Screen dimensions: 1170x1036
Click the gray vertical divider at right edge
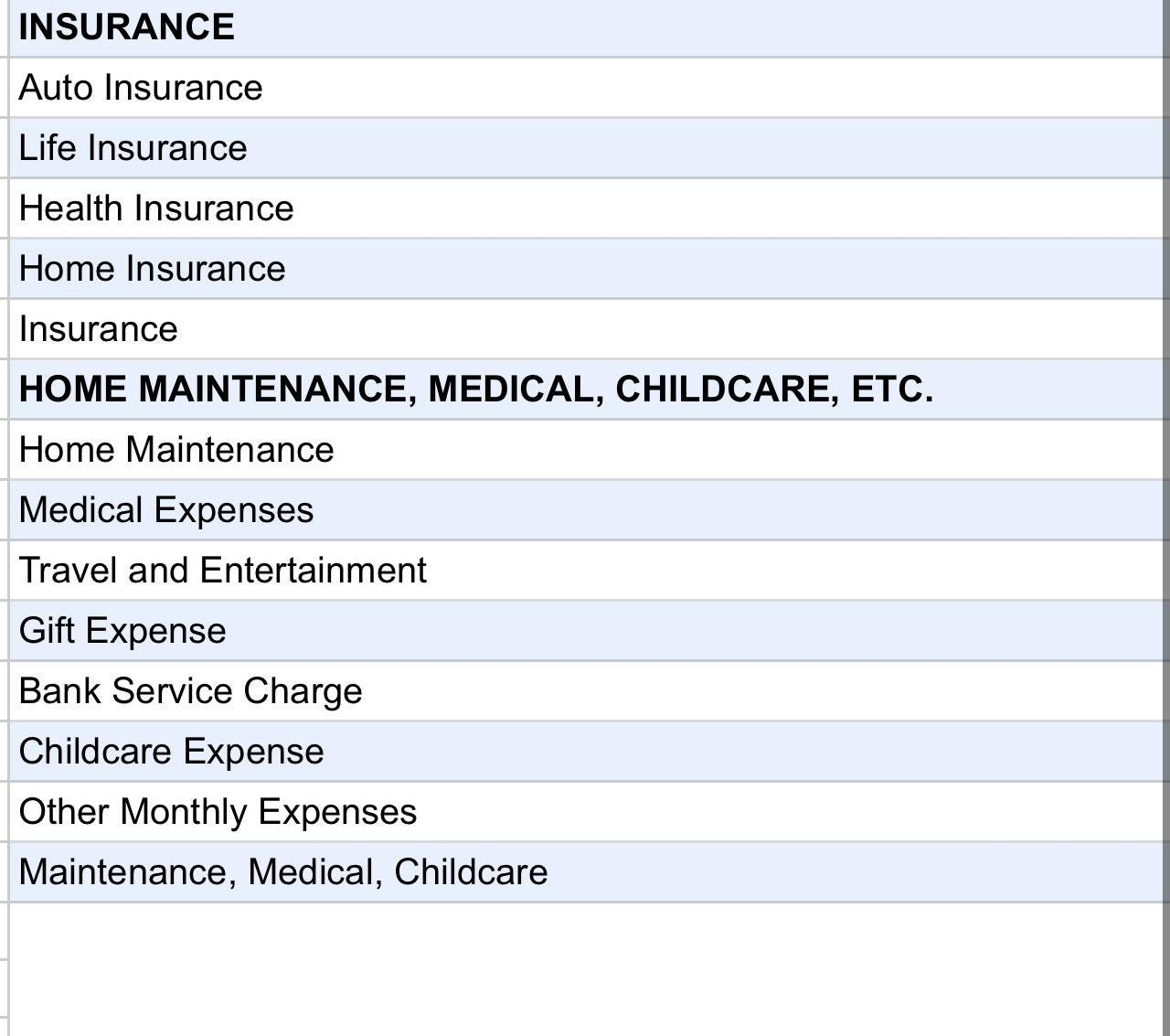pyautogui.click(x=1165, y=457)
